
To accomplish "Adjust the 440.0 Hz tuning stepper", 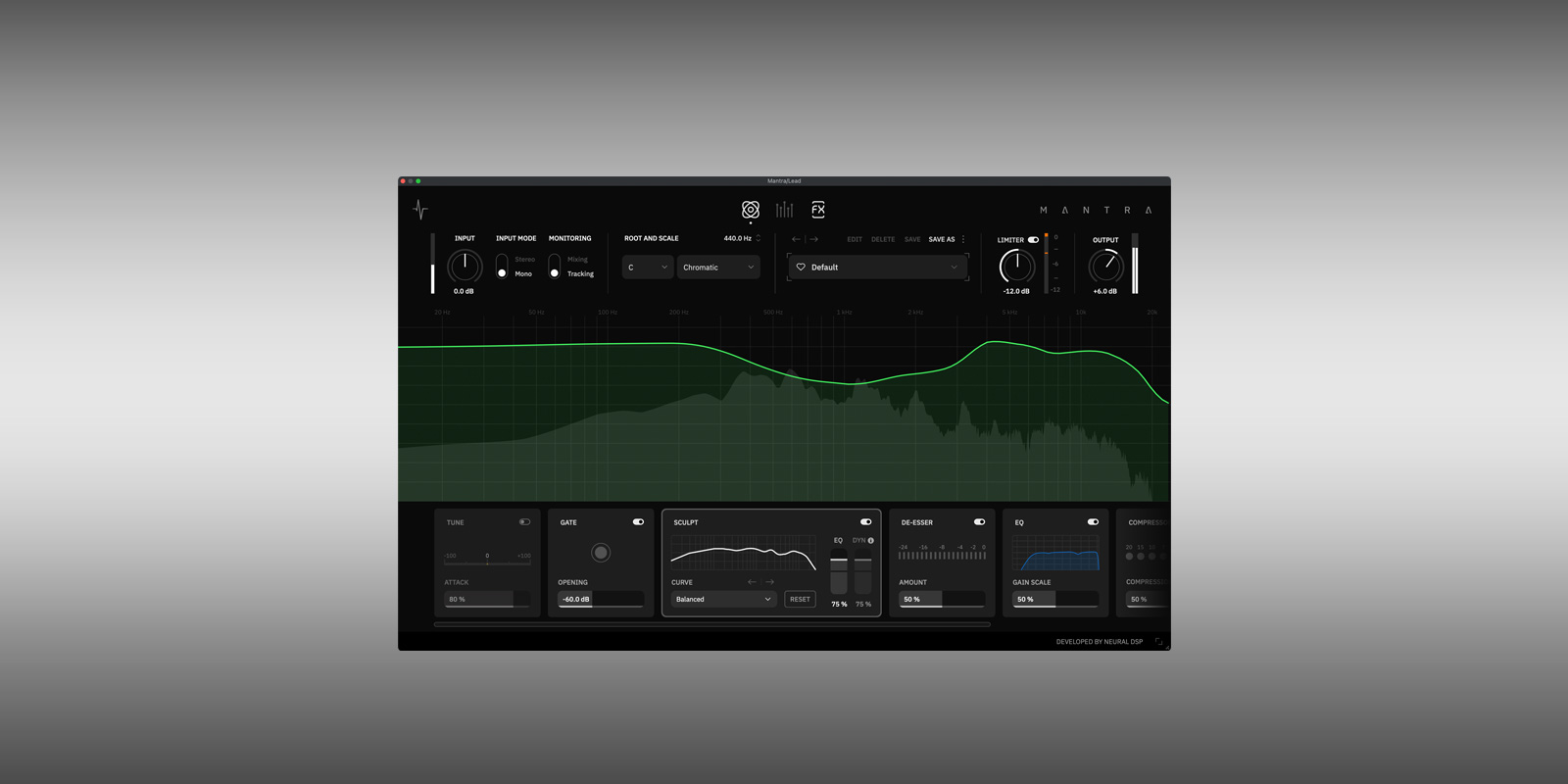I will (x=758, y=238).
